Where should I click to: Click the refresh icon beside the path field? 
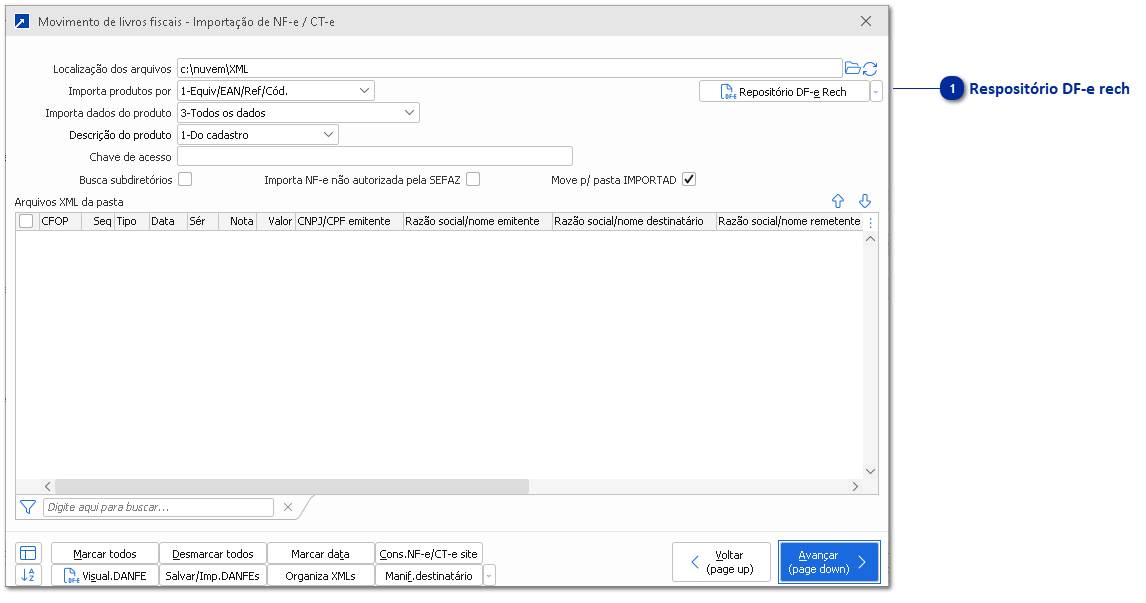870,68
